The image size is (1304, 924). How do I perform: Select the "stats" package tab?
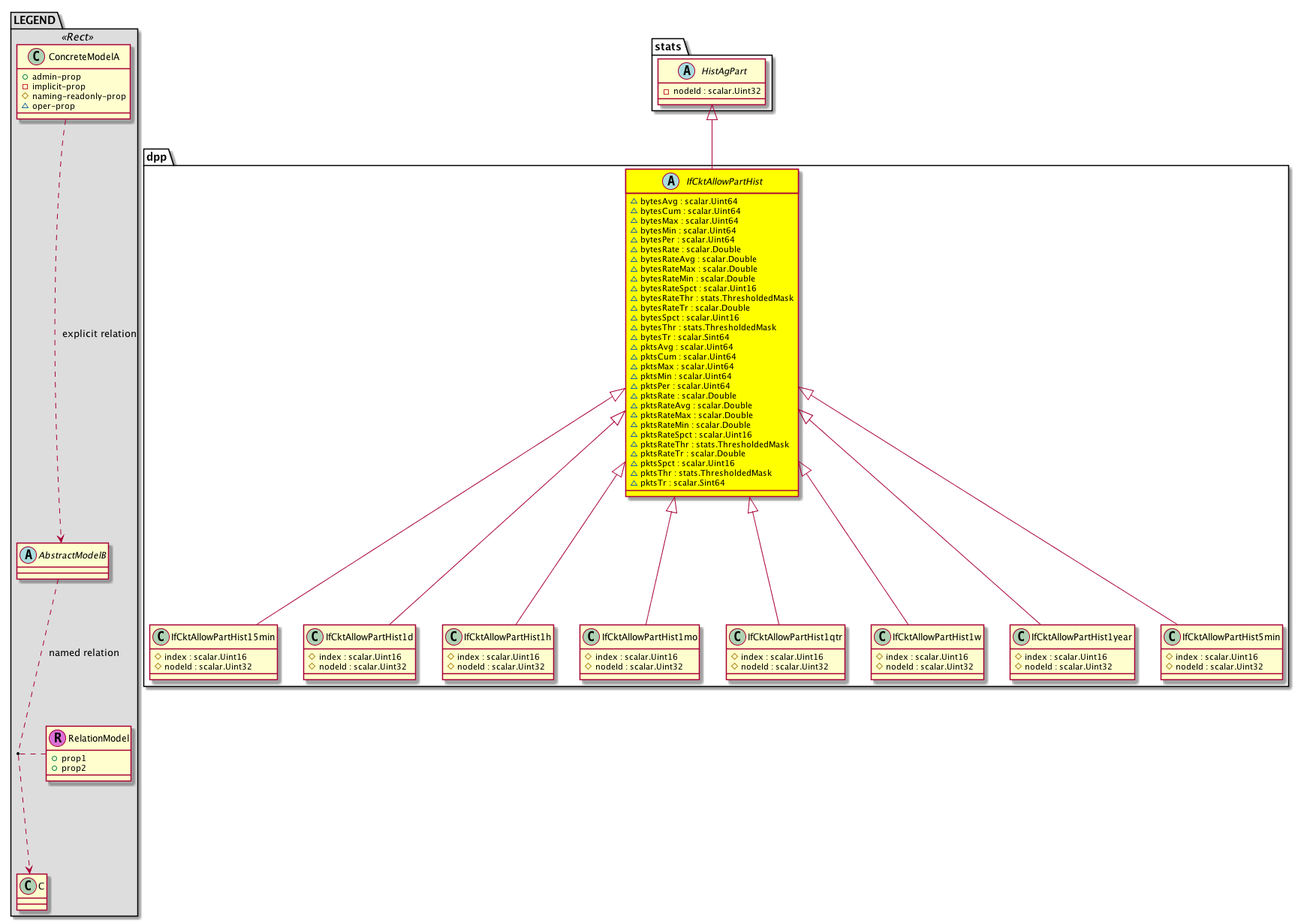[x=667, y=47]
